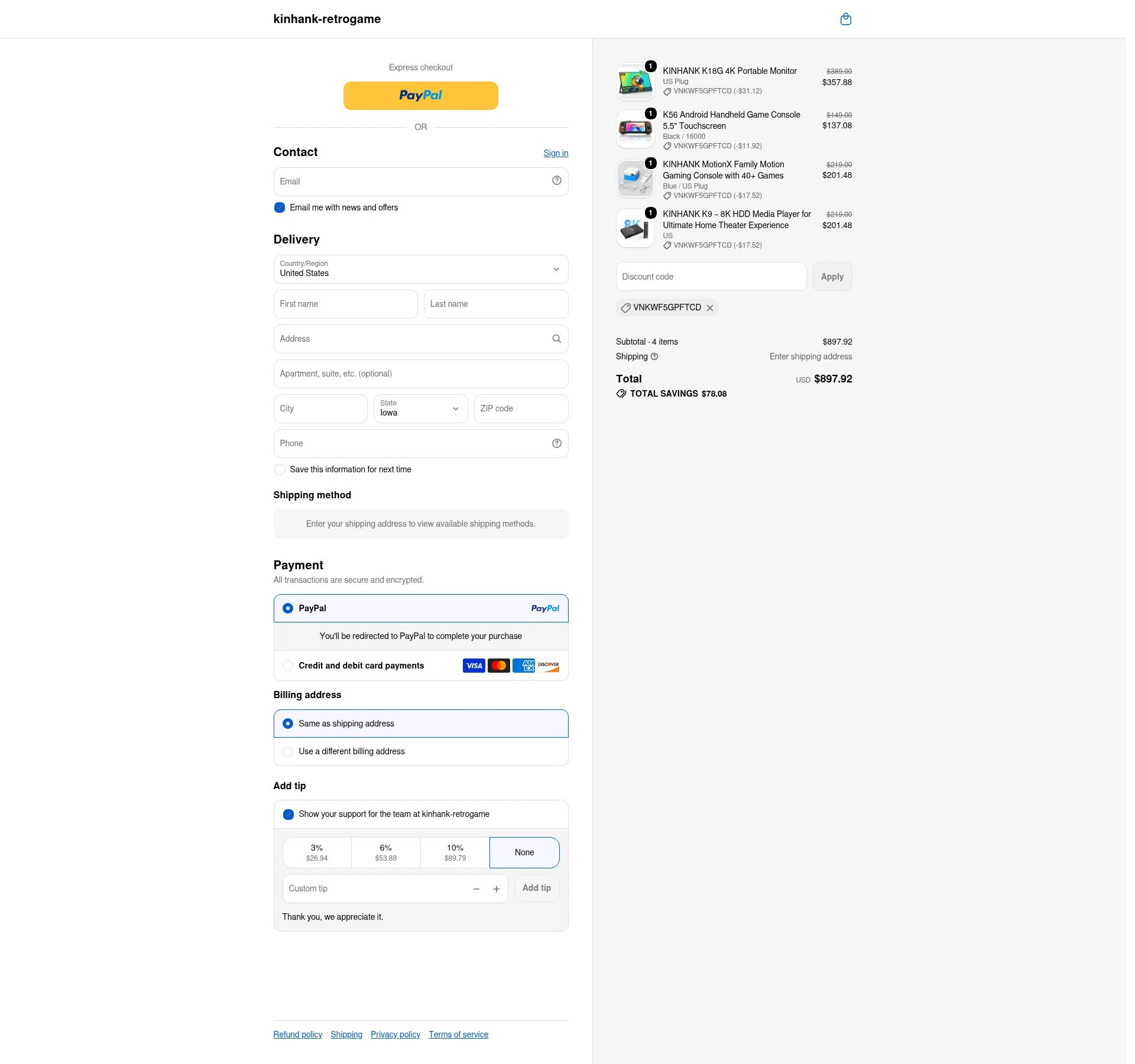Open the Refund policy link
Viewport: 1135px width, 1064px height.
pos(298,1034)
